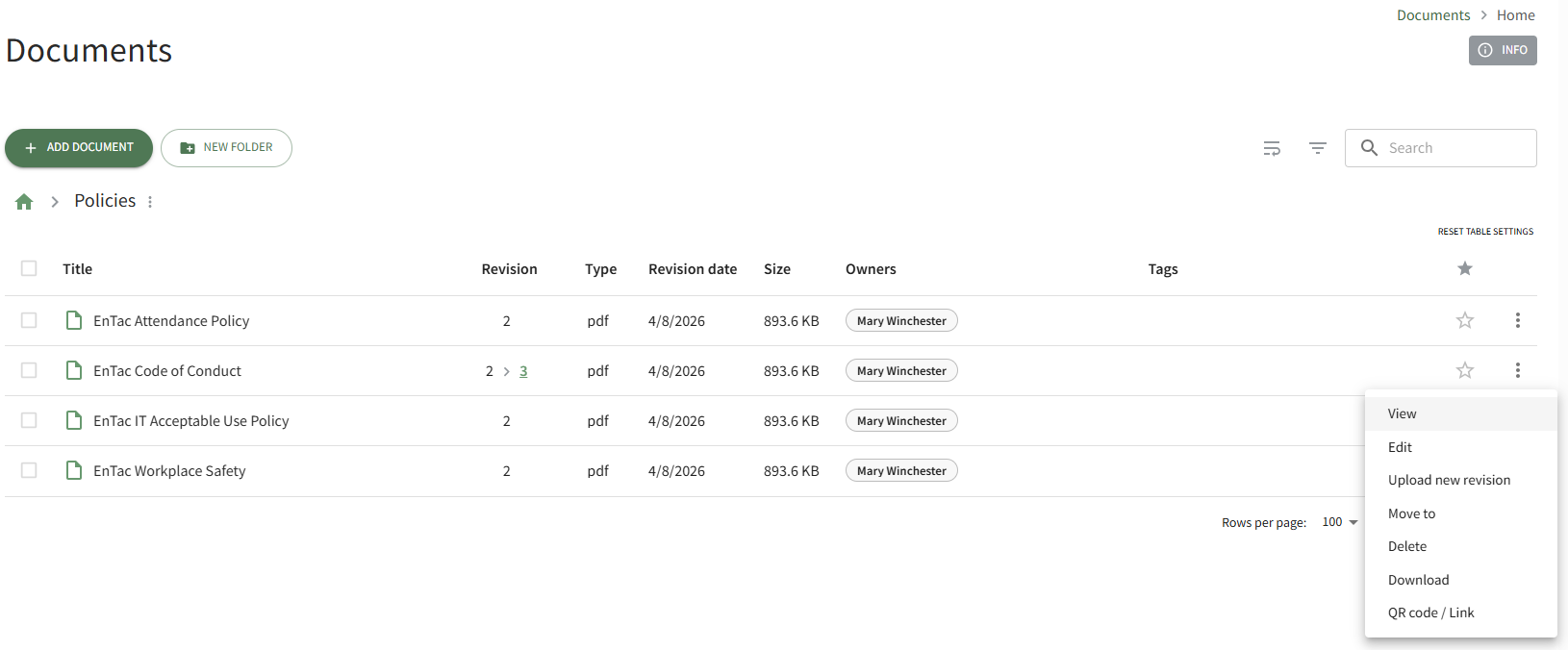Select all documents with header checkbox

(x=29, y=268)
